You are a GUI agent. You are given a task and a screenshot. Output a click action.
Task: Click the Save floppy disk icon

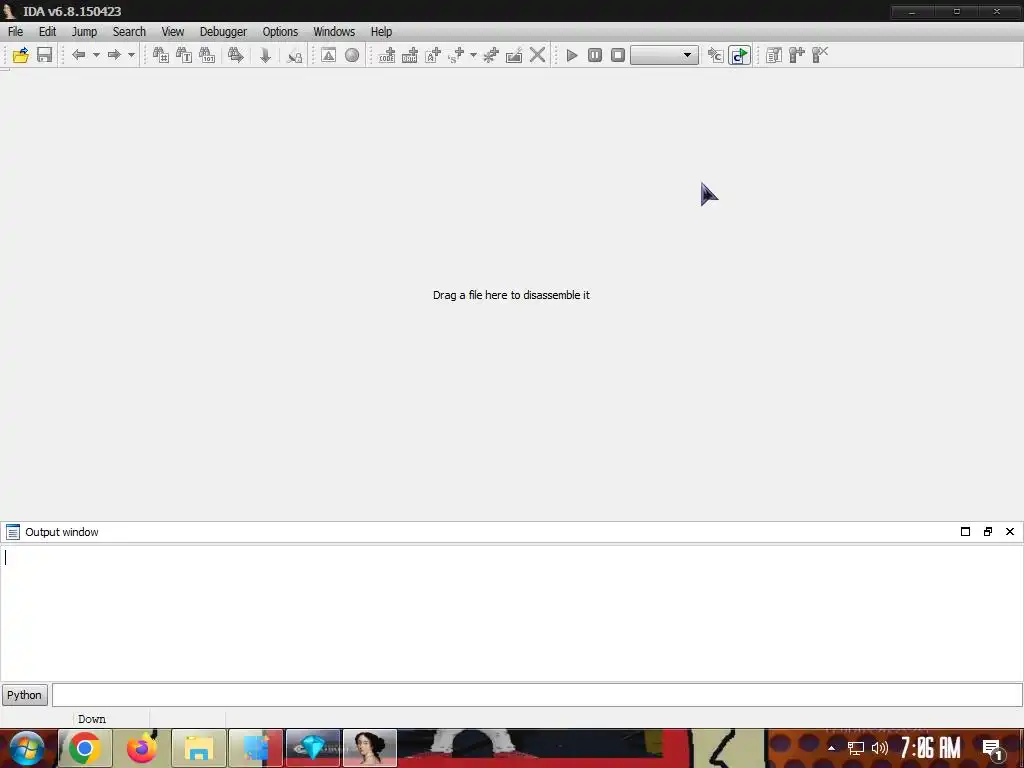[44, 56]
